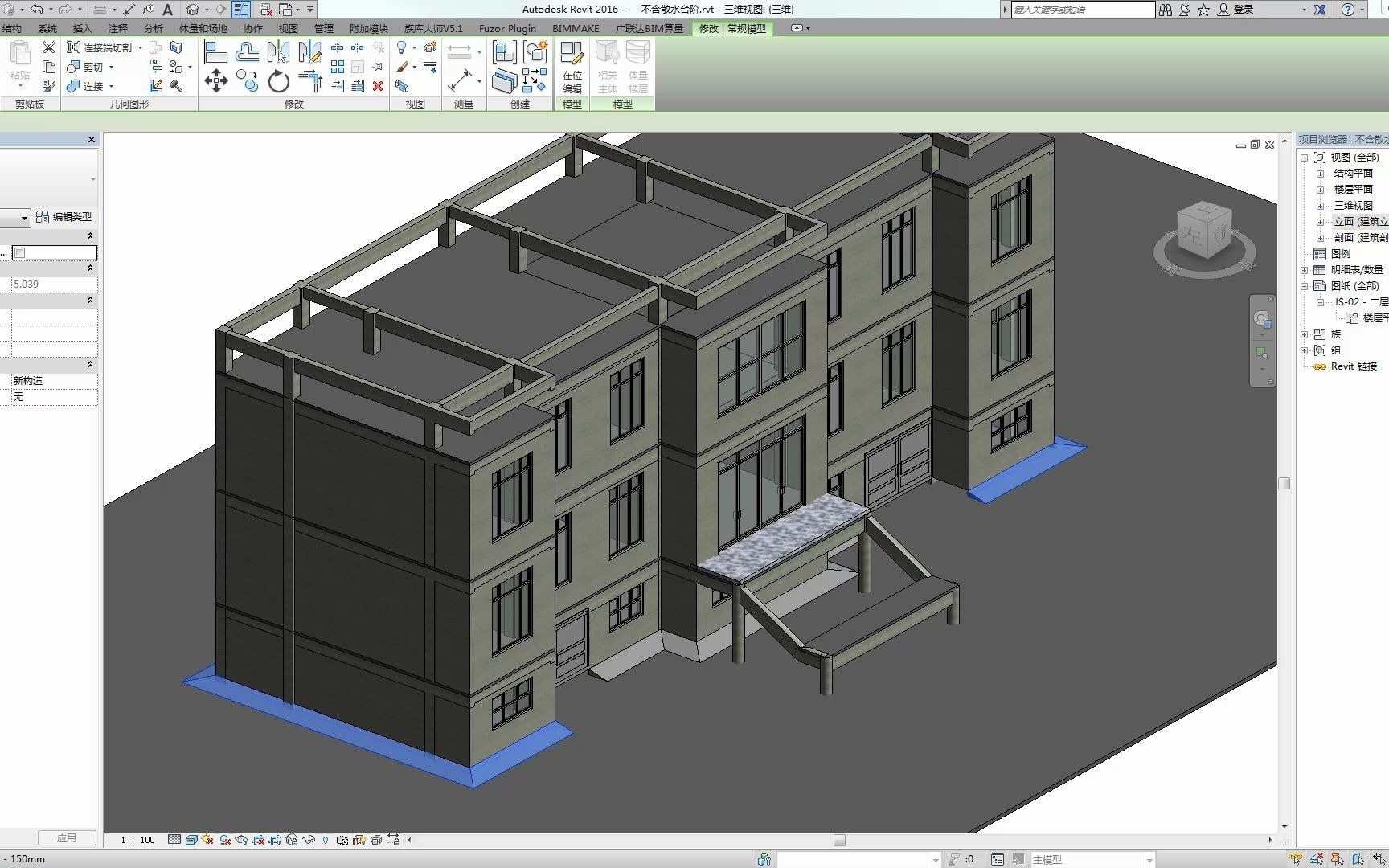The height and width of the screenshot is (868, 1389).
Task: Open the 主模型 design options dropdown
Action: tap(1149, 859)
